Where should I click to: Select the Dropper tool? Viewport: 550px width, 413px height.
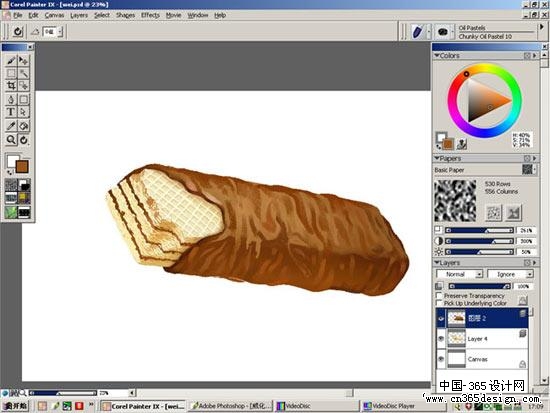click(x=11, y=126)
